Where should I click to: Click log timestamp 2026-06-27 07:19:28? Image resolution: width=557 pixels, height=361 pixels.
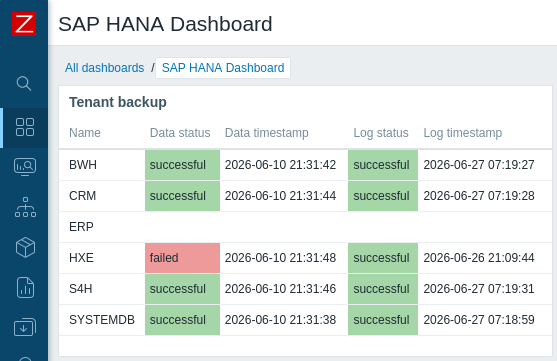(479, 196)
